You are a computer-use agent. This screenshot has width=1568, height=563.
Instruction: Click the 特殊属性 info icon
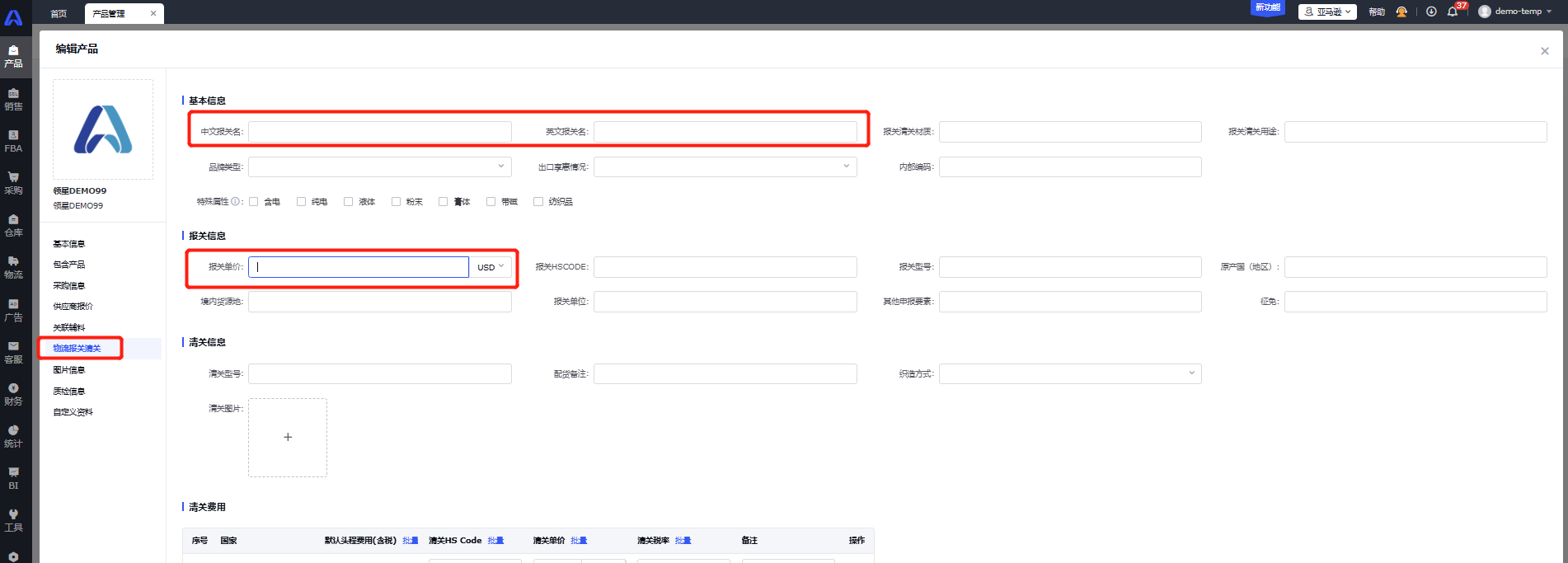(x=236, y=201)
